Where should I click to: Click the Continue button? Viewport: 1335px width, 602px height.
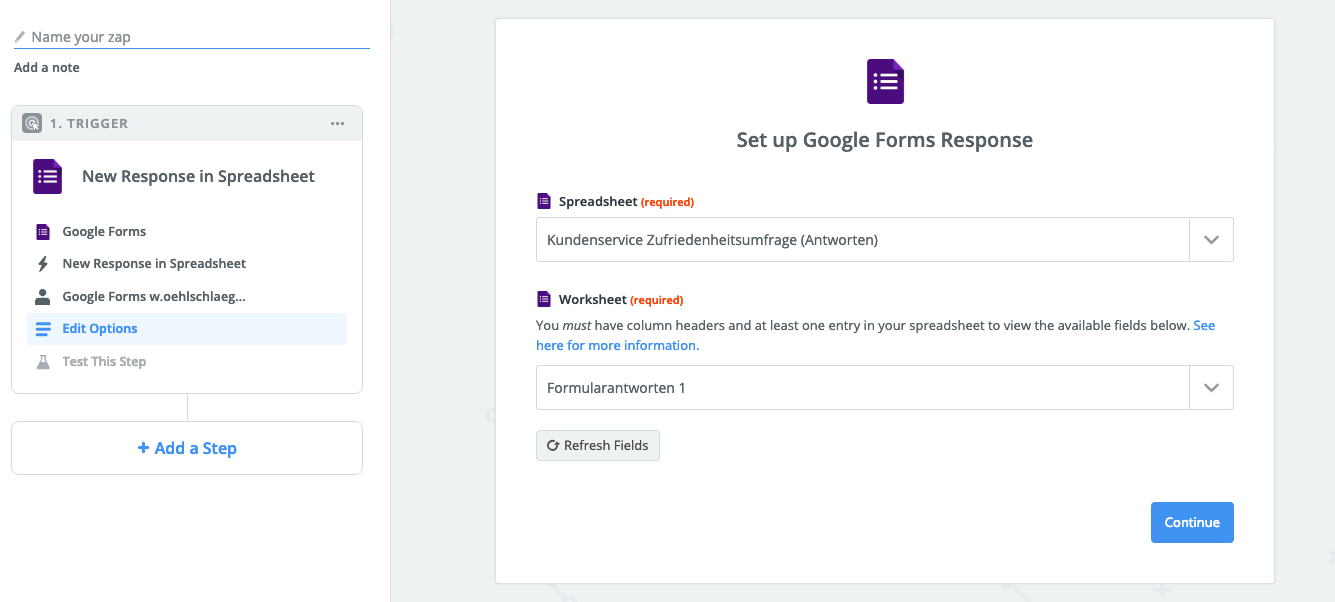pos(1192,522)
